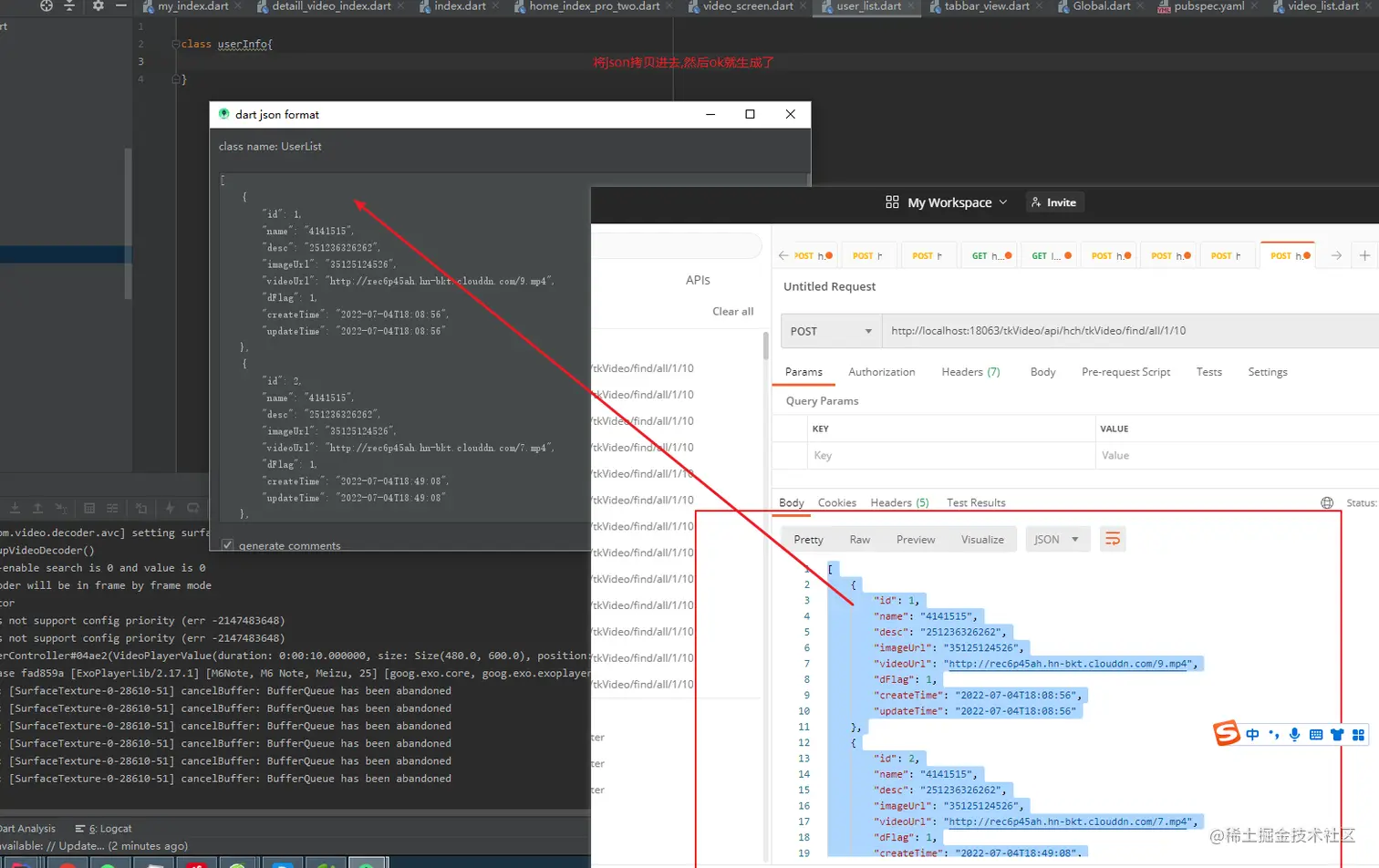
Task: Click the Sogou input method S logo
Action: click(x=1227, y=733)
